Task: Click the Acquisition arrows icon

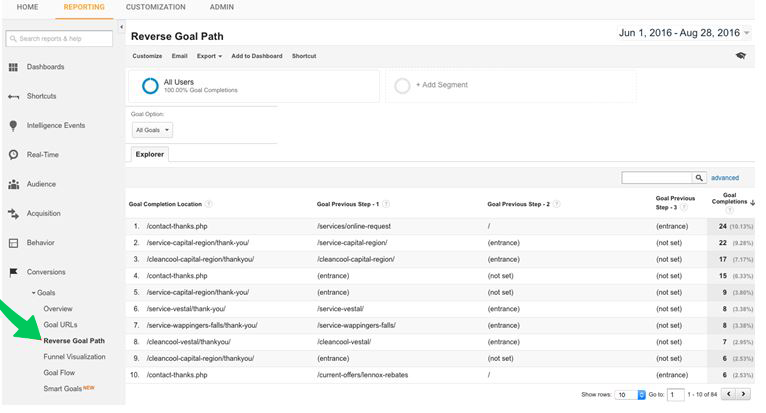Action: 14,214
